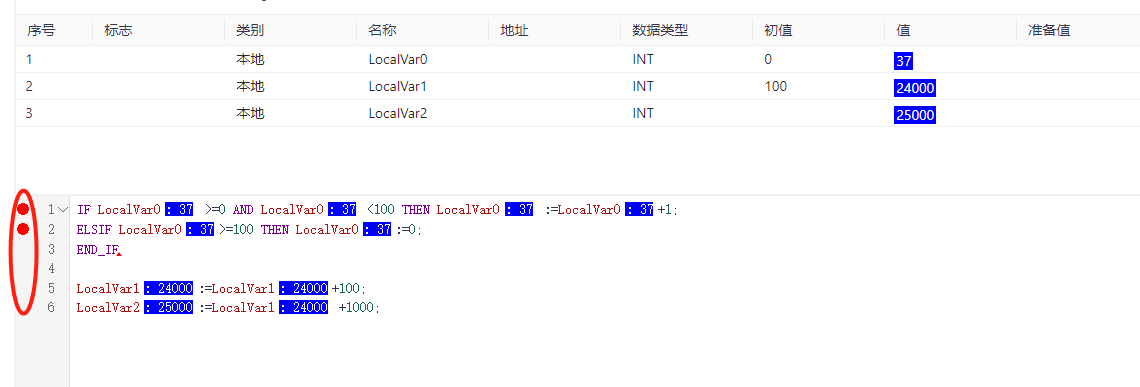Toggle the red breakpoint on line 2
Image resolution: width=1140 pixels, height=387 pixels.
click(23, 229)
